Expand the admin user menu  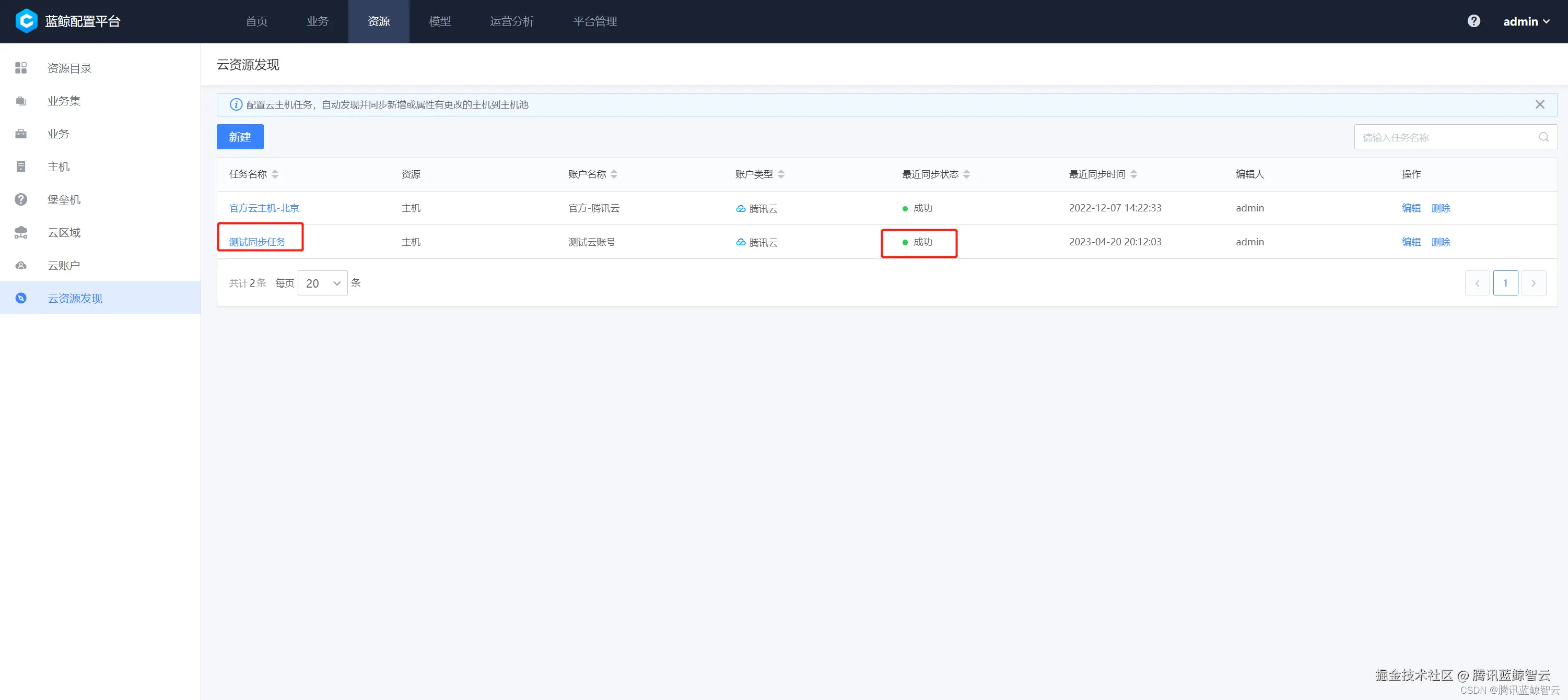pyautogui.click(x=1526, y=21)
